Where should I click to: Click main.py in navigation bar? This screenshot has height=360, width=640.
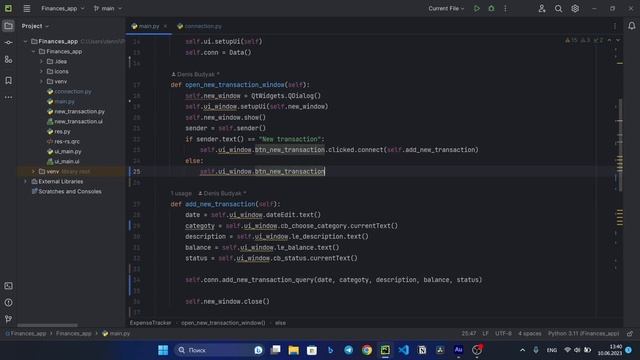(x=120, y=333)
